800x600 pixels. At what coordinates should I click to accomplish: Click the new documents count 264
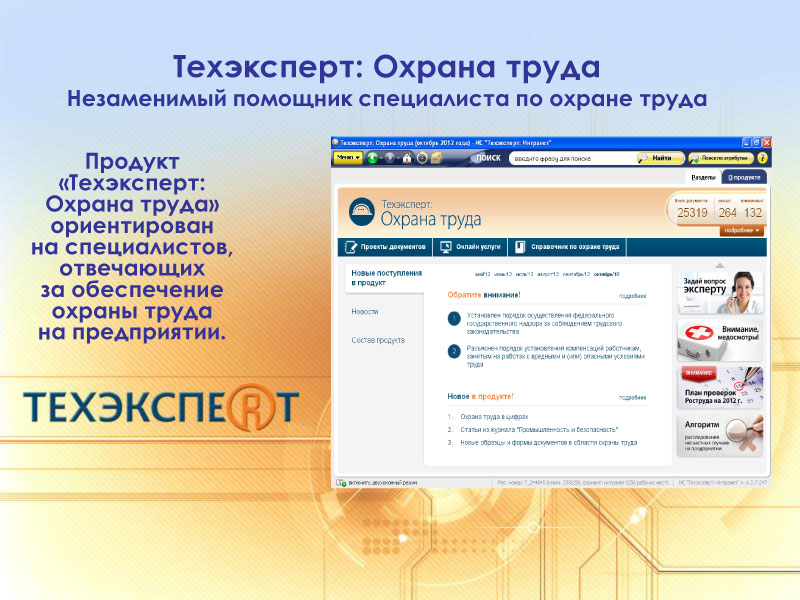pos(728,213)
